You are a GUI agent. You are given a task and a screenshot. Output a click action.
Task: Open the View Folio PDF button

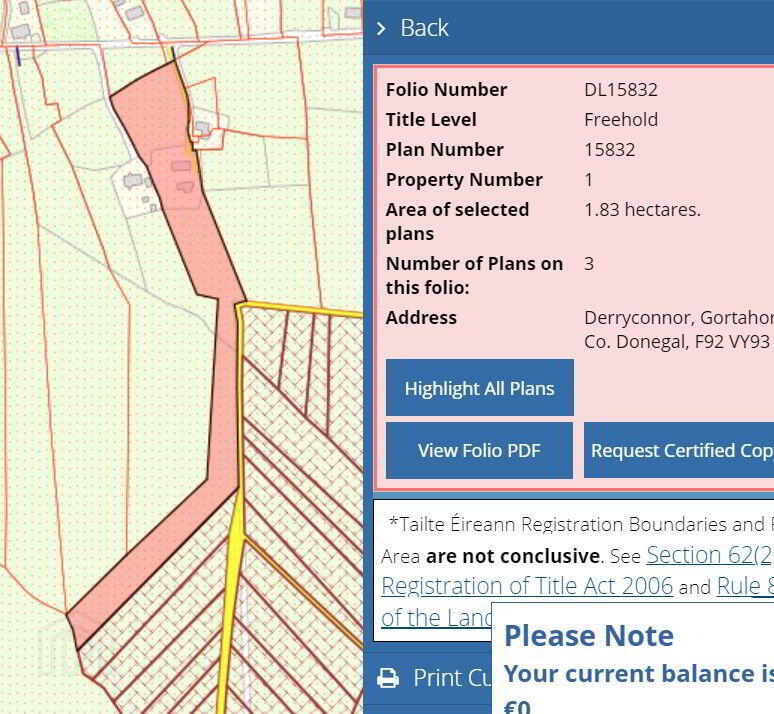pyautogui.click(x=479, y=450)
